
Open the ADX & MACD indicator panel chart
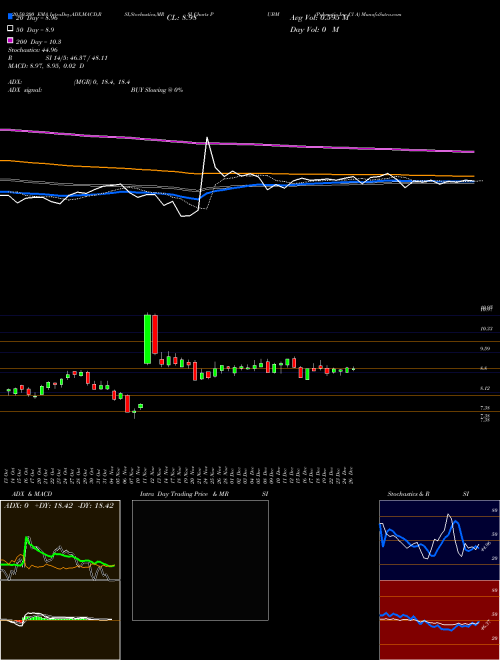pos(60,580)
